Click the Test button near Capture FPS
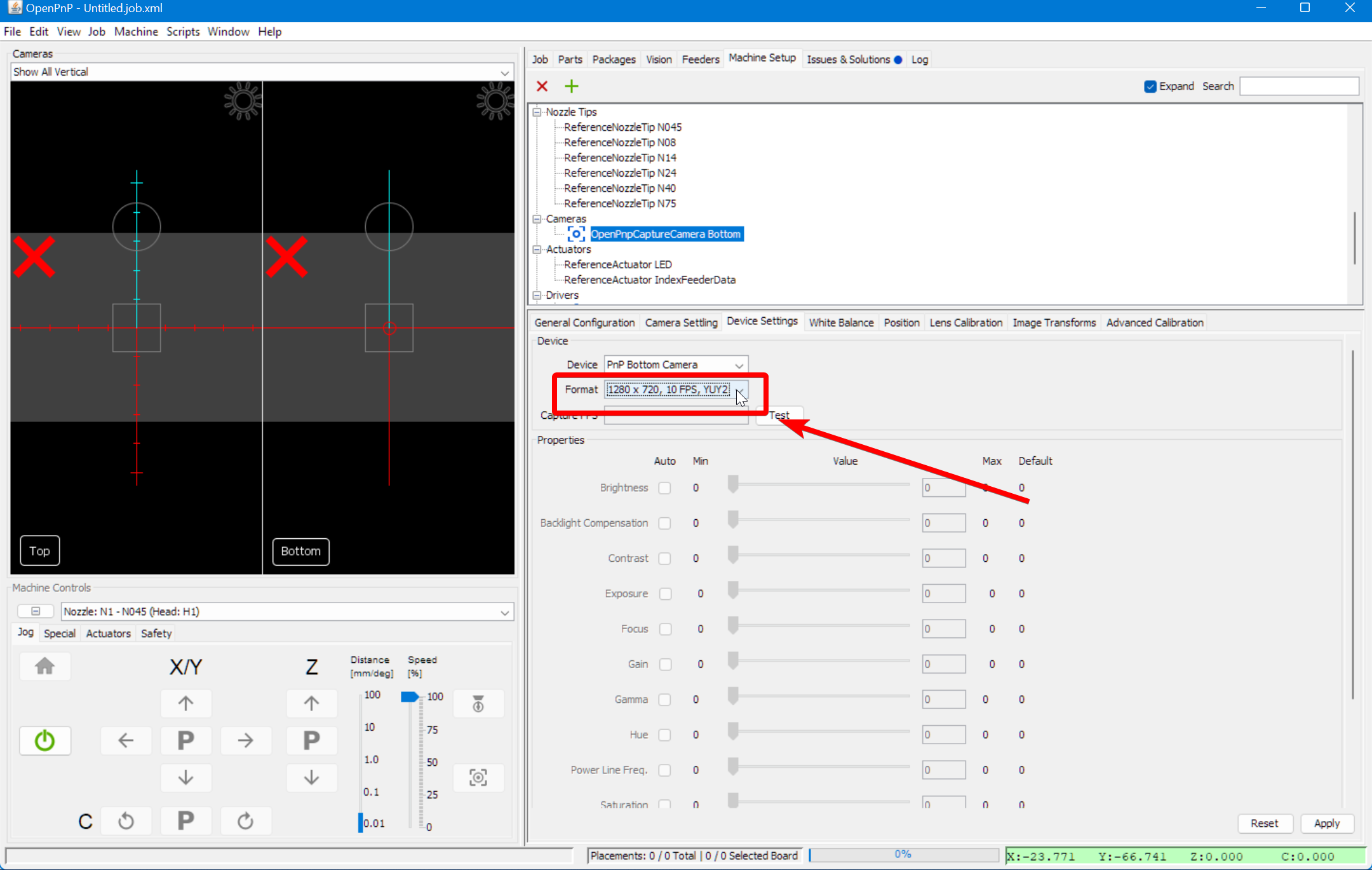The width and height of the screenshot is (1372, 870). [779, 414]
